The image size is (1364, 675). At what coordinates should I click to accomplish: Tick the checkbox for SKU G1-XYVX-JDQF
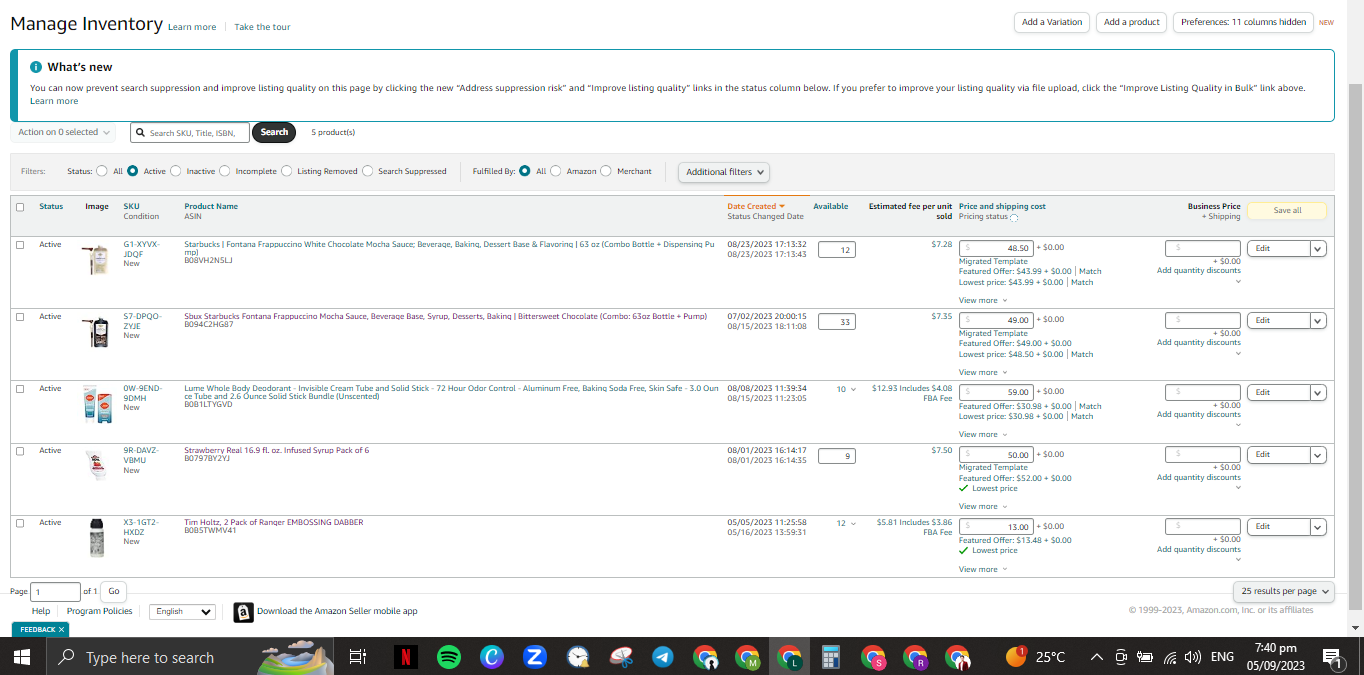(20, 245)
